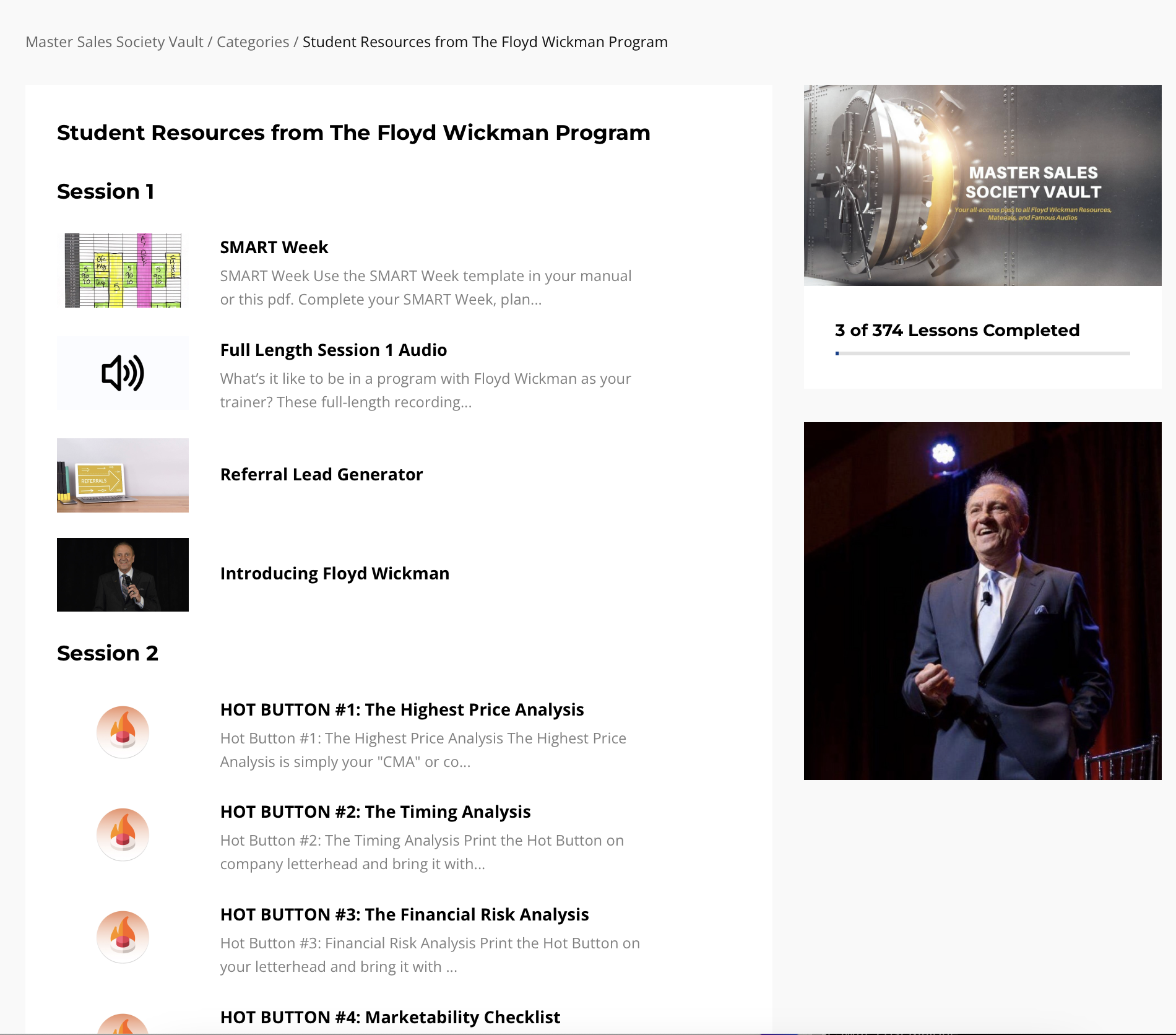Open HOT BUTTON #4: Marketability Checklist
The height and width of the screenshot is (1035, 1176).
(391, 1017)
